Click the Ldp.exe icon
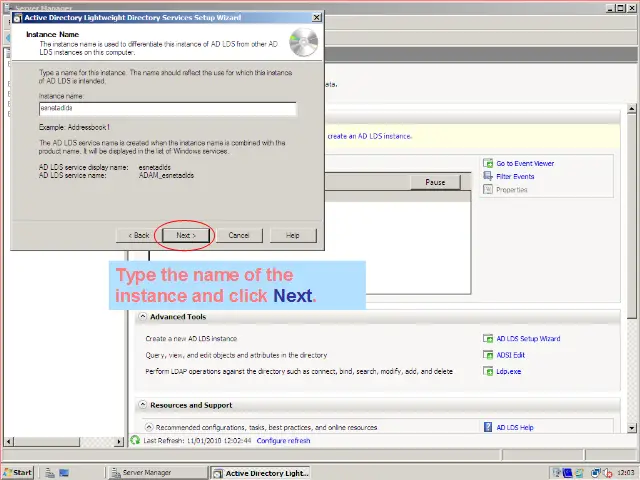The width and height of the screenshot is (640, 480). (488, 371)
